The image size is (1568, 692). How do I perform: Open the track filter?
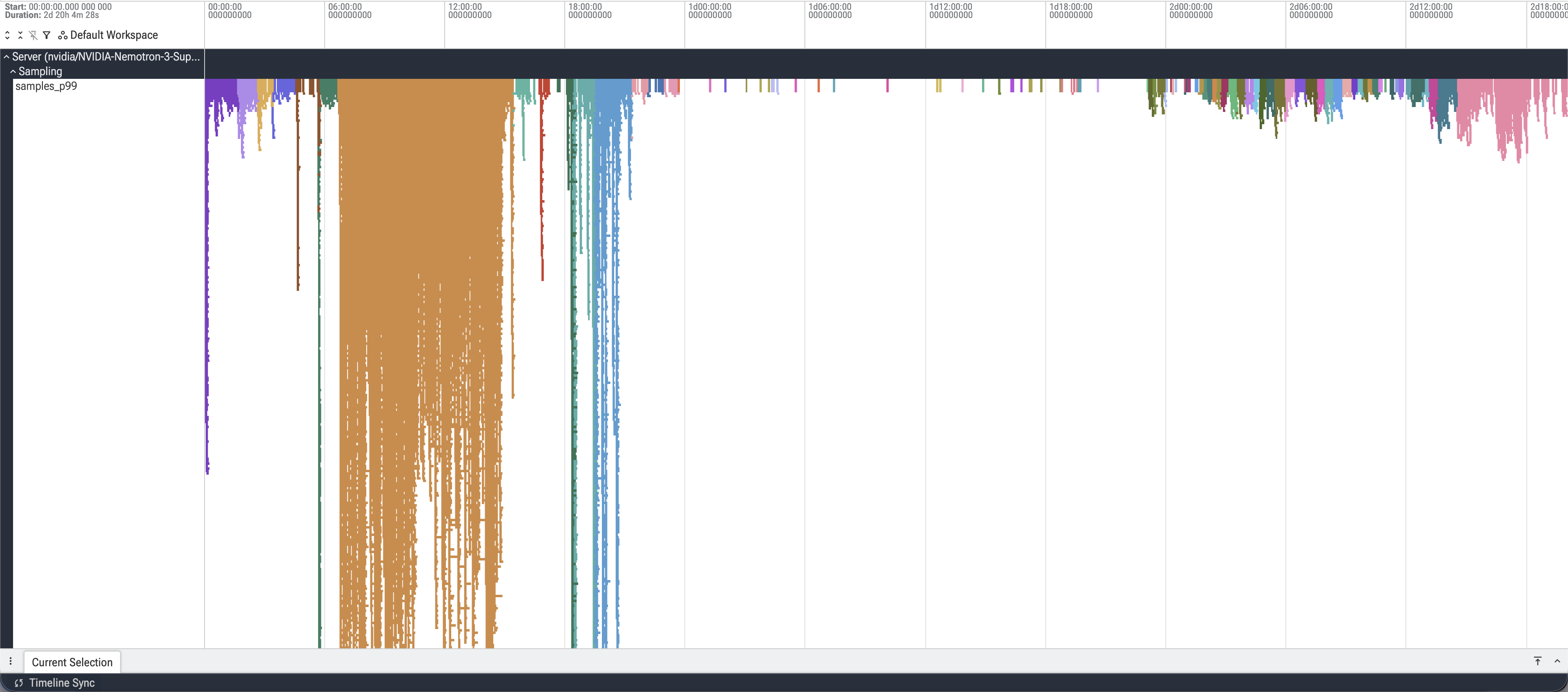(x=46, y=35)
